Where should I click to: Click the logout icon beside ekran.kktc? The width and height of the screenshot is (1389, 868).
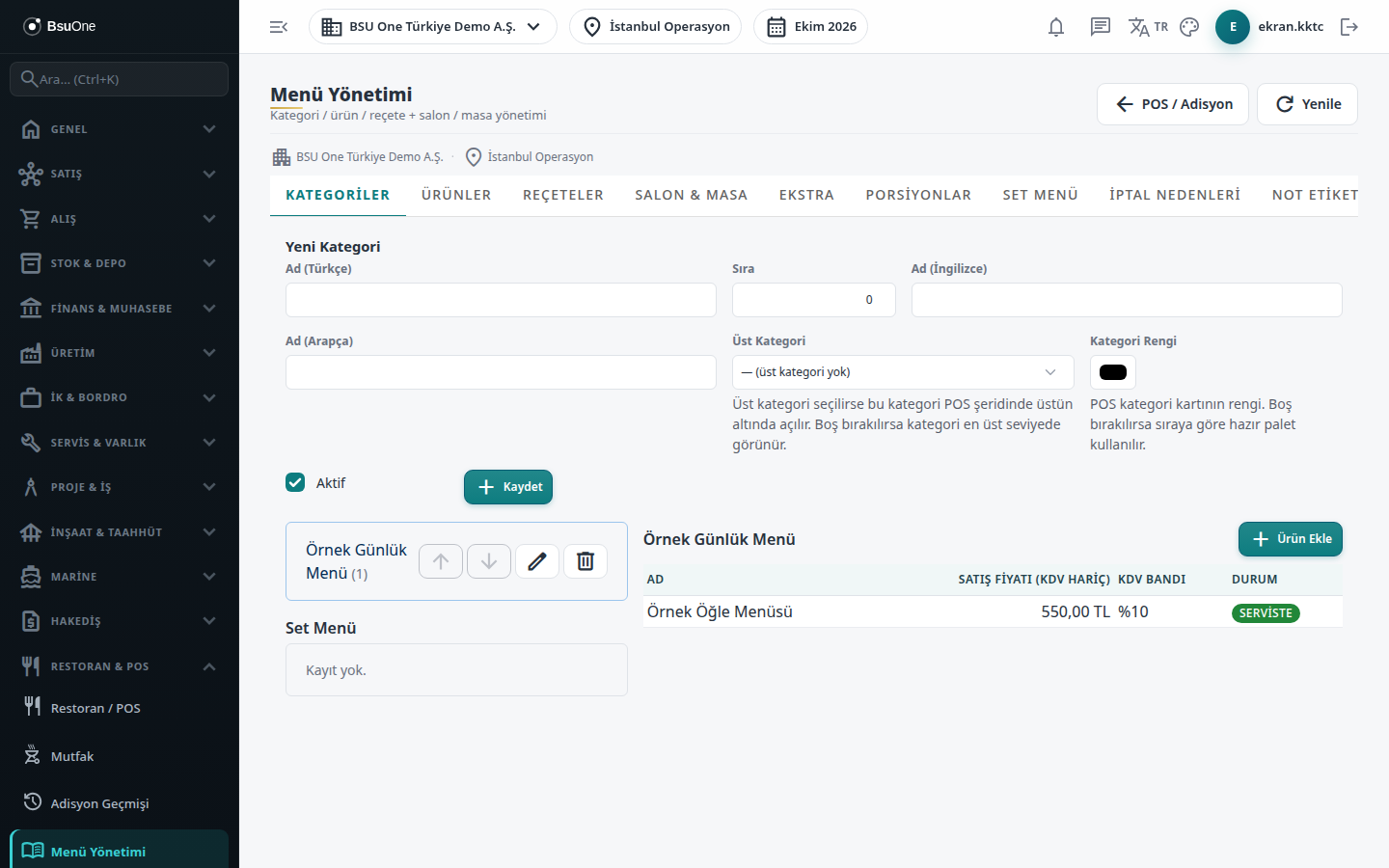coord(1349,27)
